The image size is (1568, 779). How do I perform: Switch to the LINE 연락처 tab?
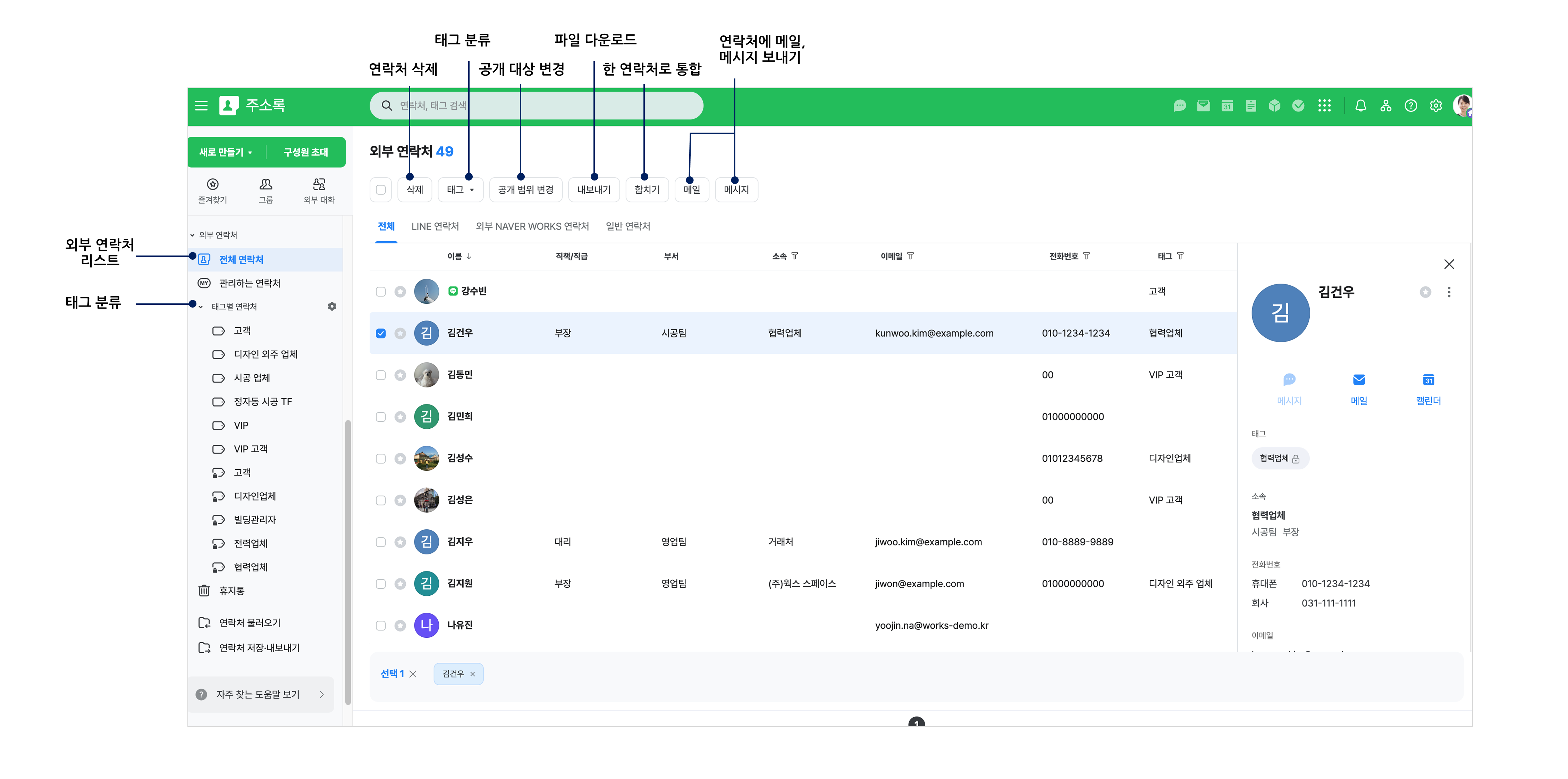(435, 226)
